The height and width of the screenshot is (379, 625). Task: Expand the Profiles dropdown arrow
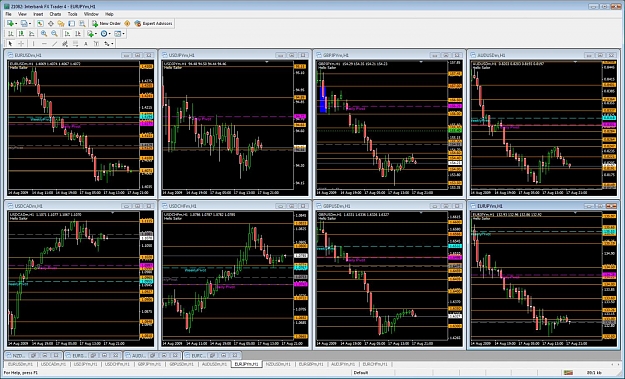coord(30,24)
